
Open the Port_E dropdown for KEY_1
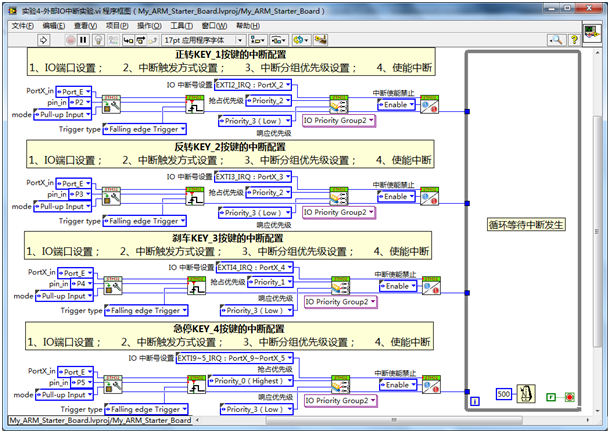click(74, 91)
